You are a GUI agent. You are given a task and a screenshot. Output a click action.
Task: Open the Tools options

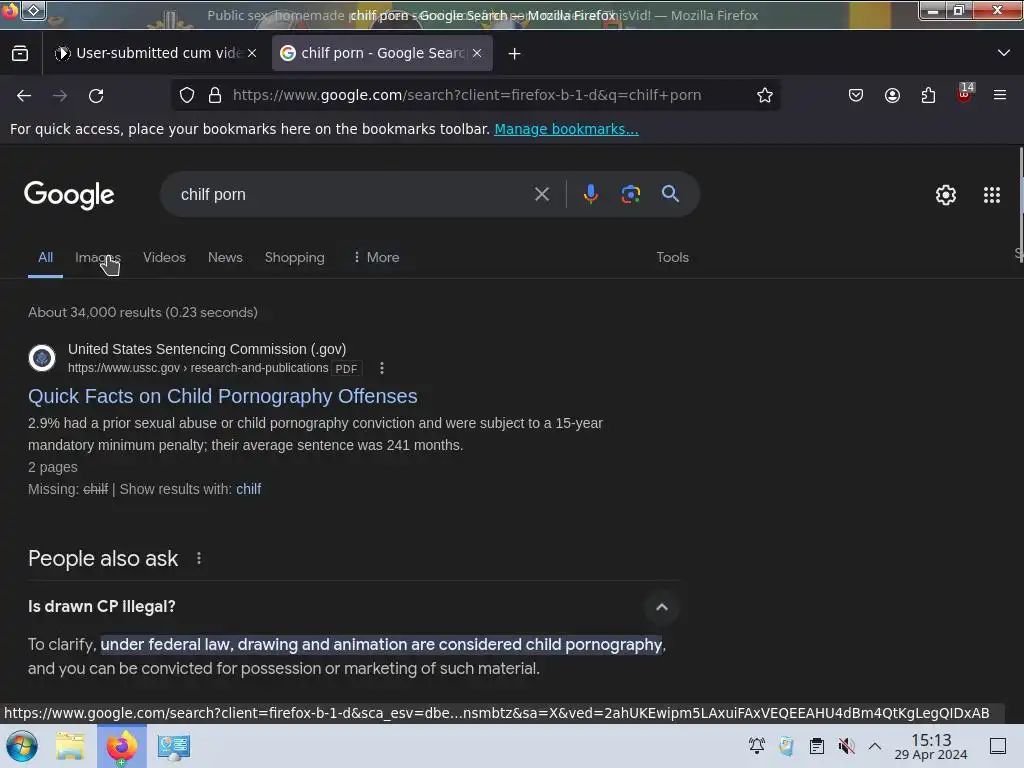(673, 257)
